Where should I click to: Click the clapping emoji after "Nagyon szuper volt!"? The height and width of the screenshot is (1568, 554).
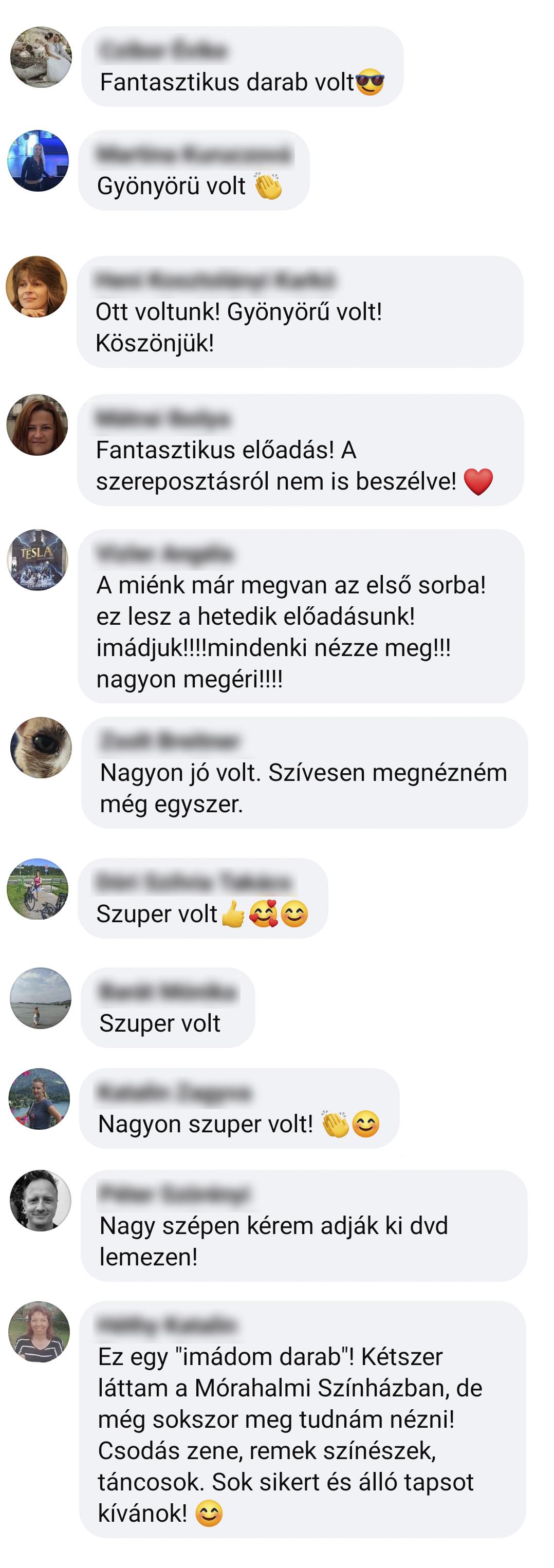click(x=336, y=1124)
